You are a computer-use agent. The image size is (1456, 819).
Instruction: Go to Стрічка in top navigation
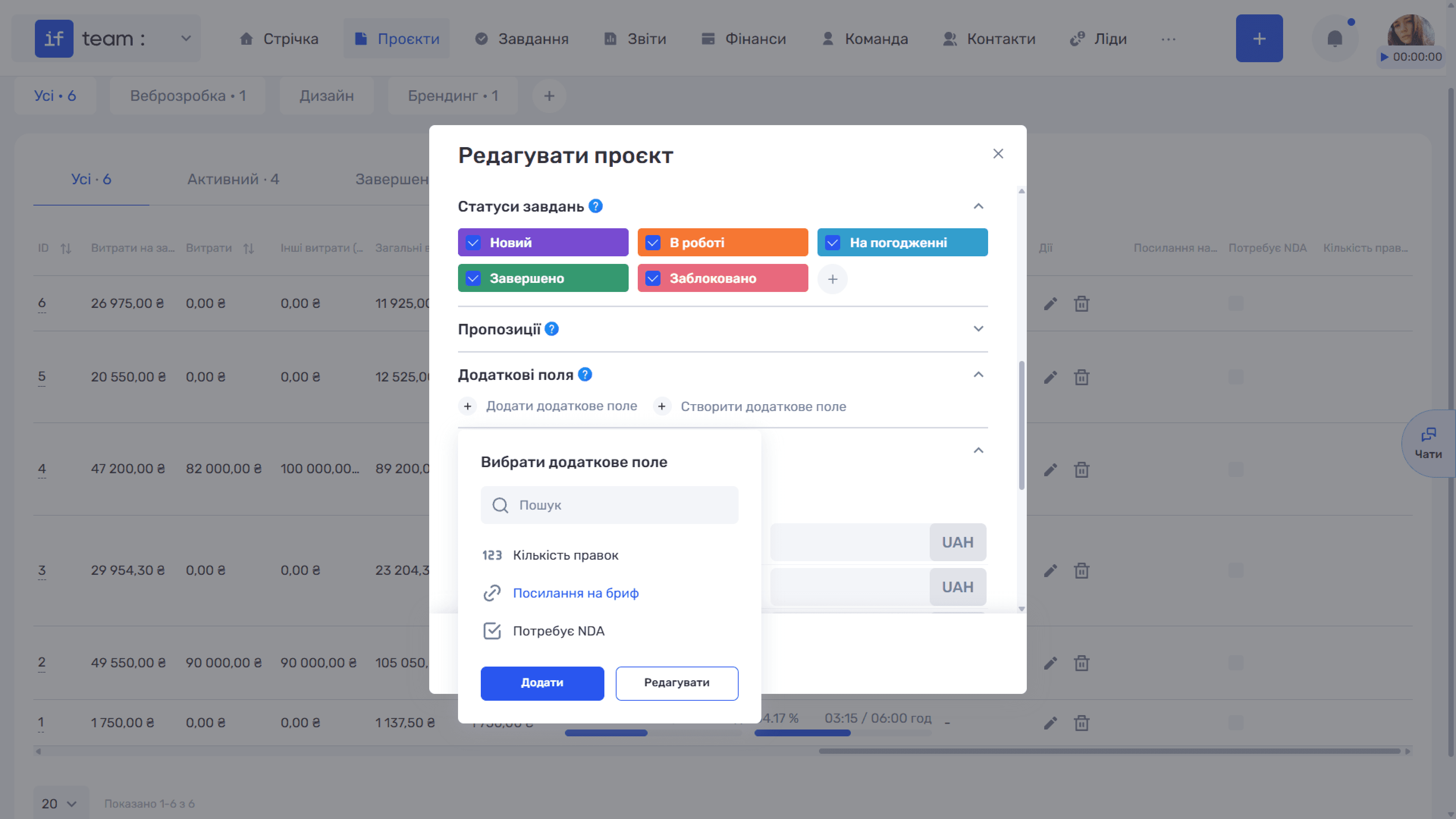pos(279,38)
